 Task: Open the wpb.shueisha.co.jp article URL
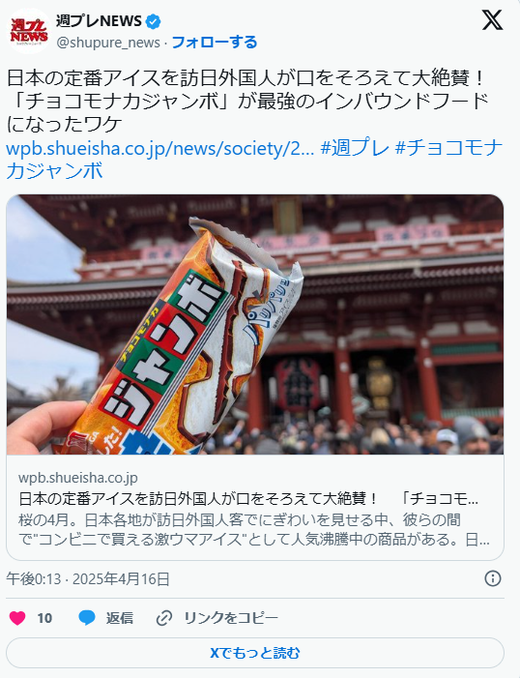coord(160,149)
